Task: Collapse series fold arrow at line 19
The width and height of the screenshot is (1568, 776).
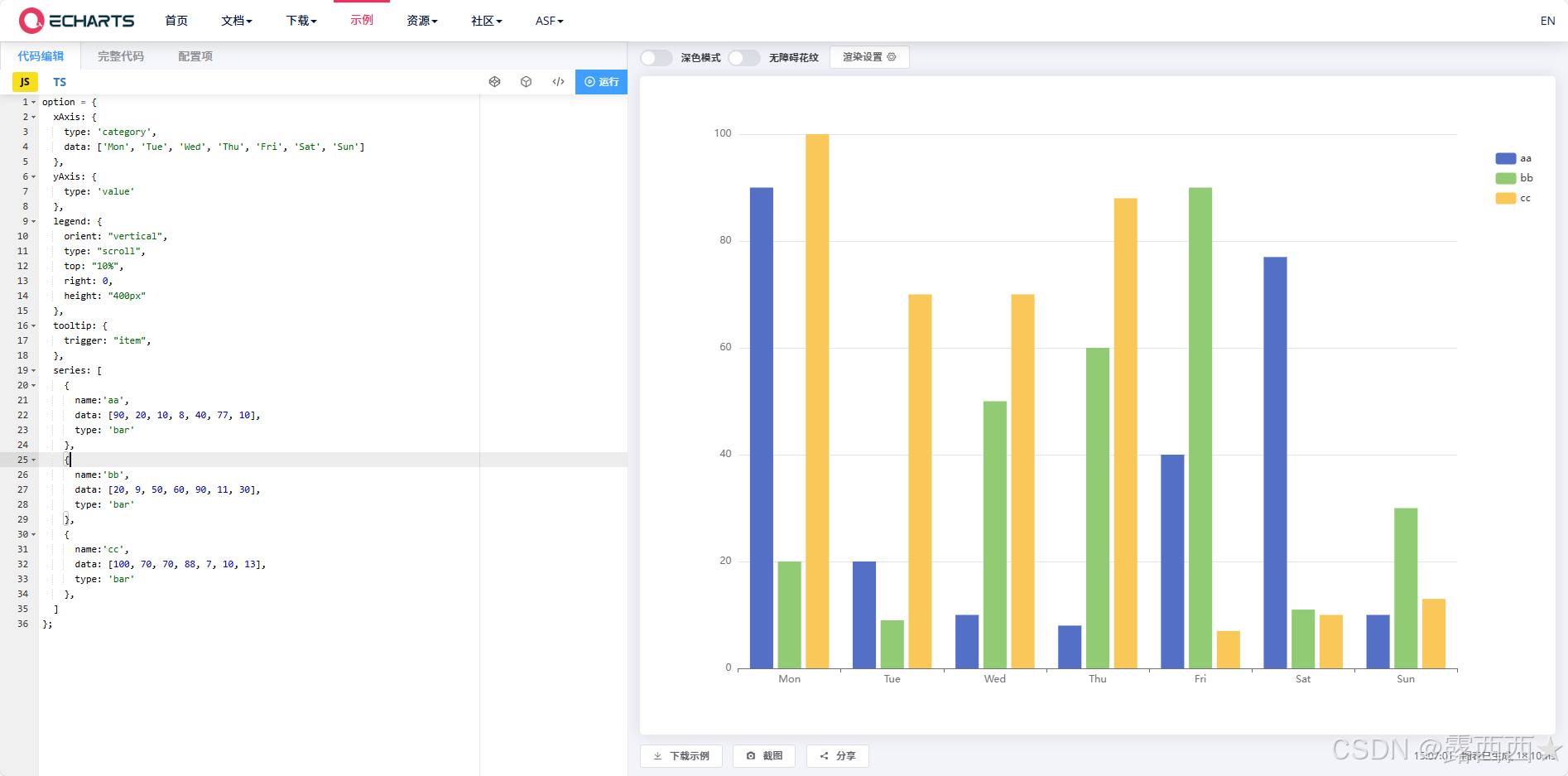Action: (x=34, y=371)
